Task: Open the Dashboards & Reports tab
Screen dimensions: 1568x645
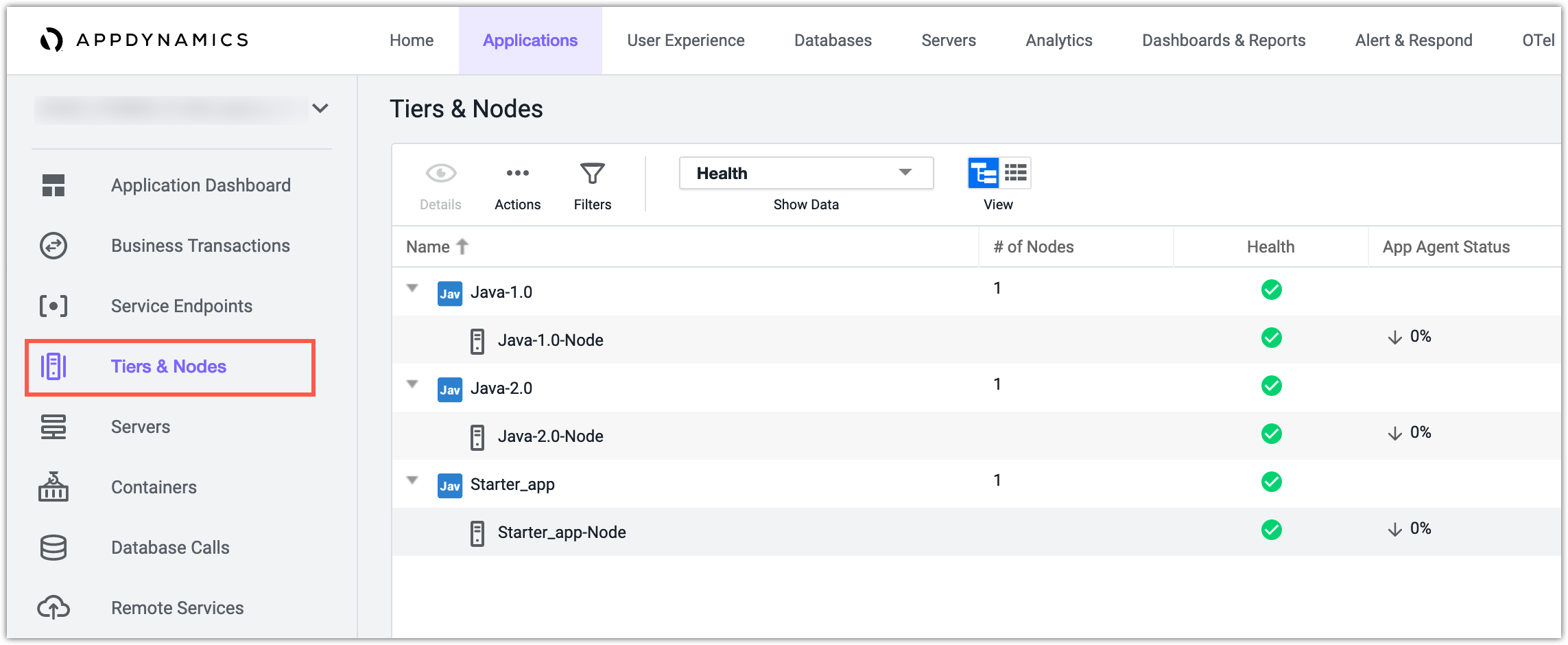Action: tap(1224, 40)
